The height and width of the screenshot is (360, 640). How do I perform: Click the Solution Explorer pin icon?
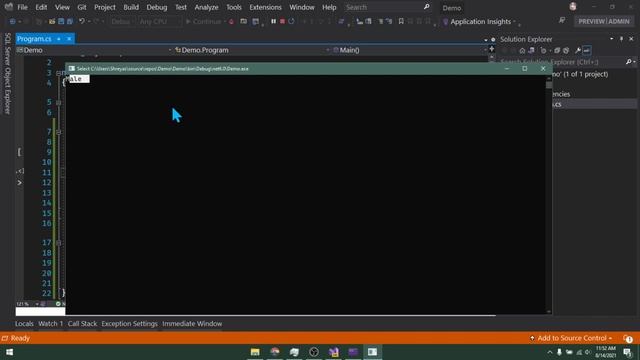click(x=621, y=39)
